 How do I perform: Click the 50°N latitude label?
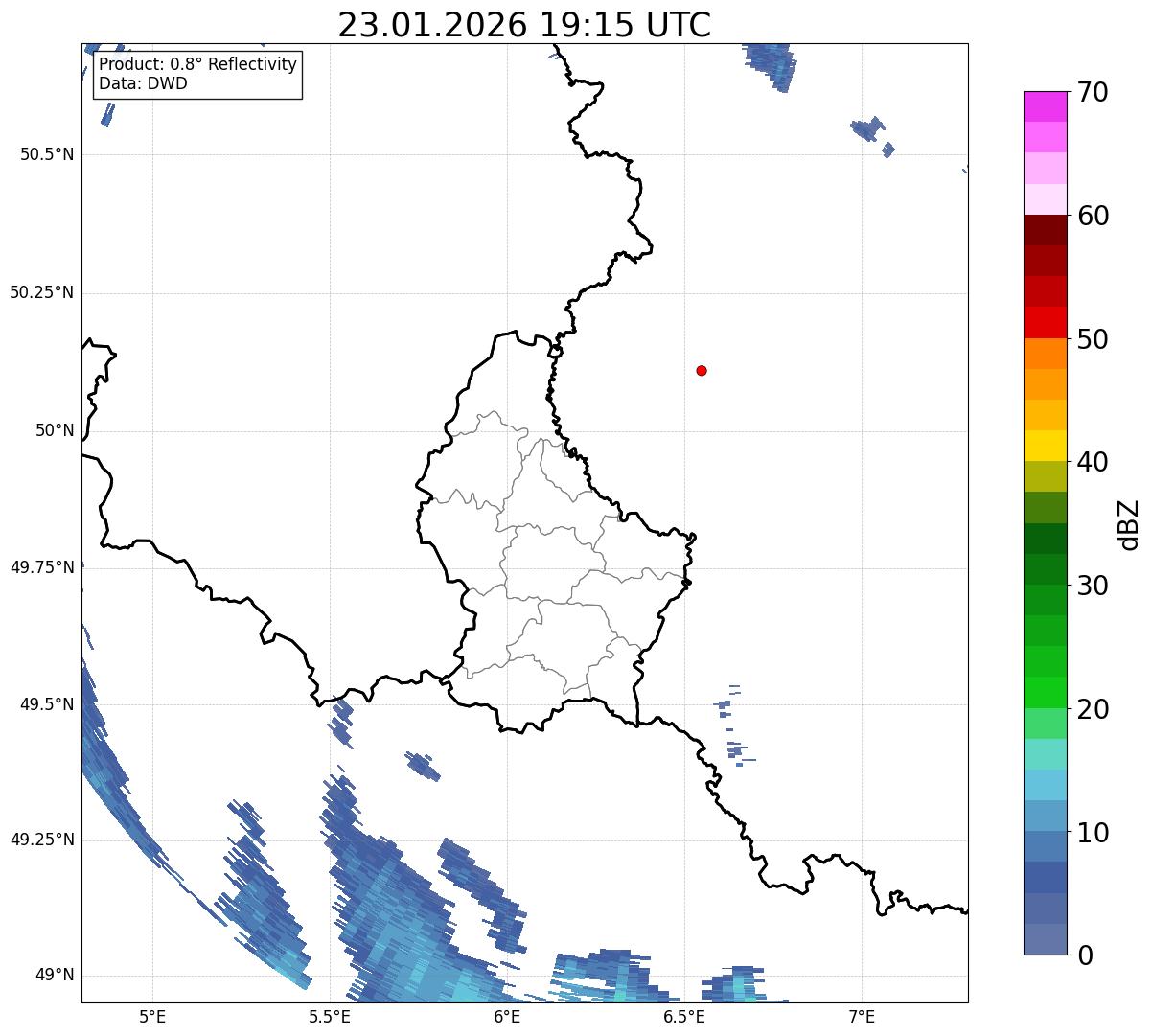click(x=55, y=430)
